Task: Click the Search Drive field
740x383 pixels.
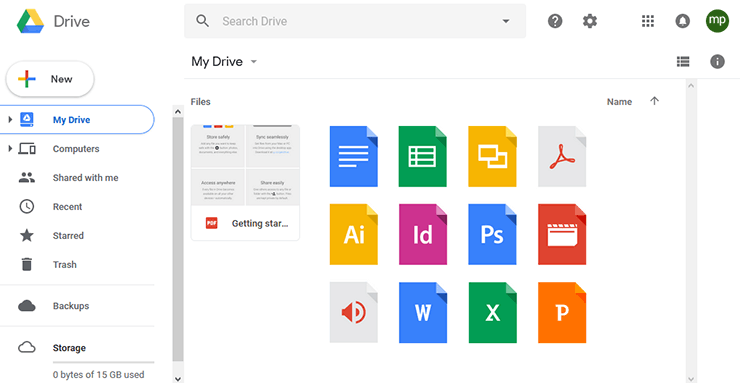Action: (355, 21)
